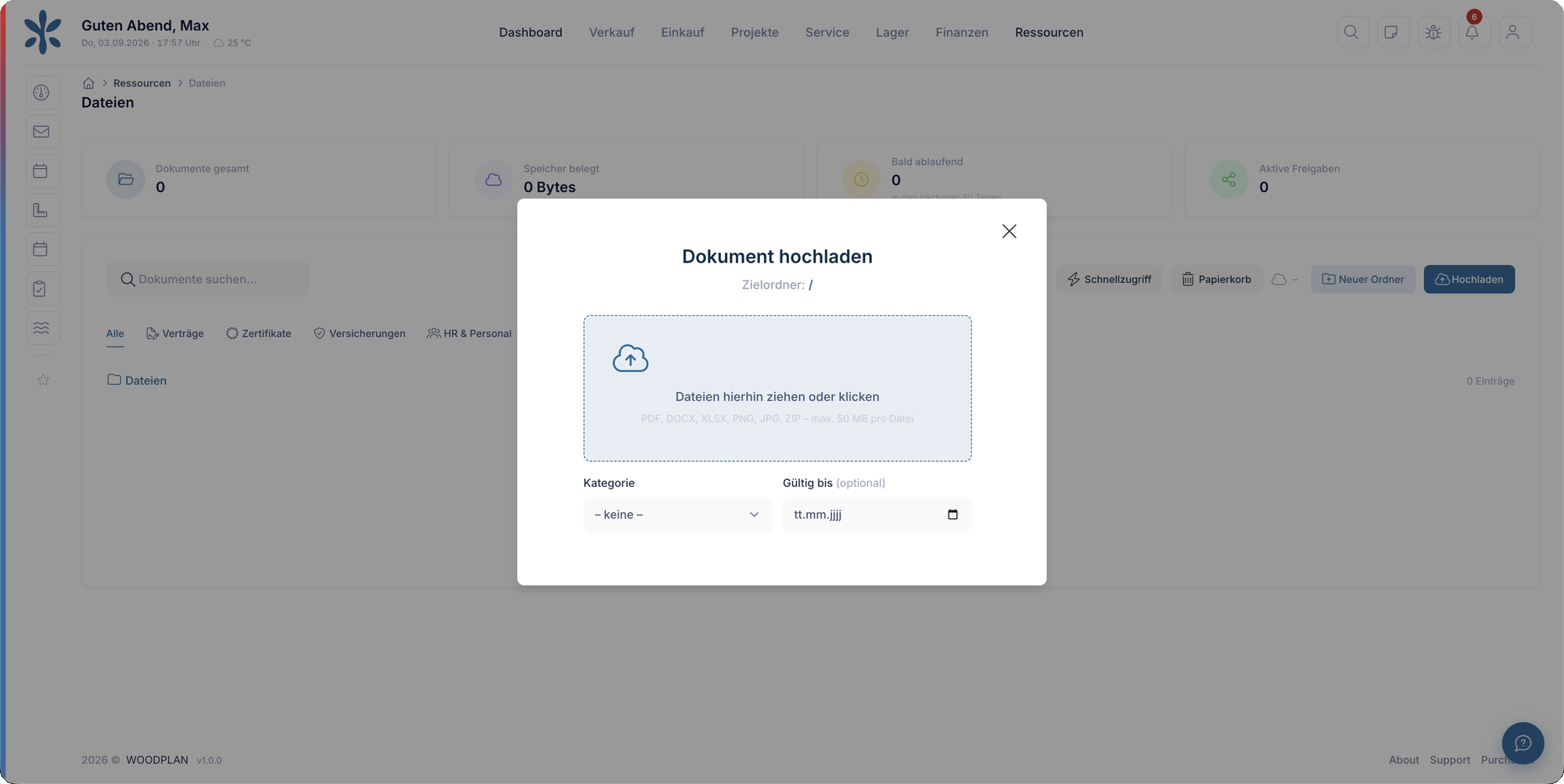Open the global search magnifier icon
The image size is (1564, 784).
click(x=1351, y=32)
